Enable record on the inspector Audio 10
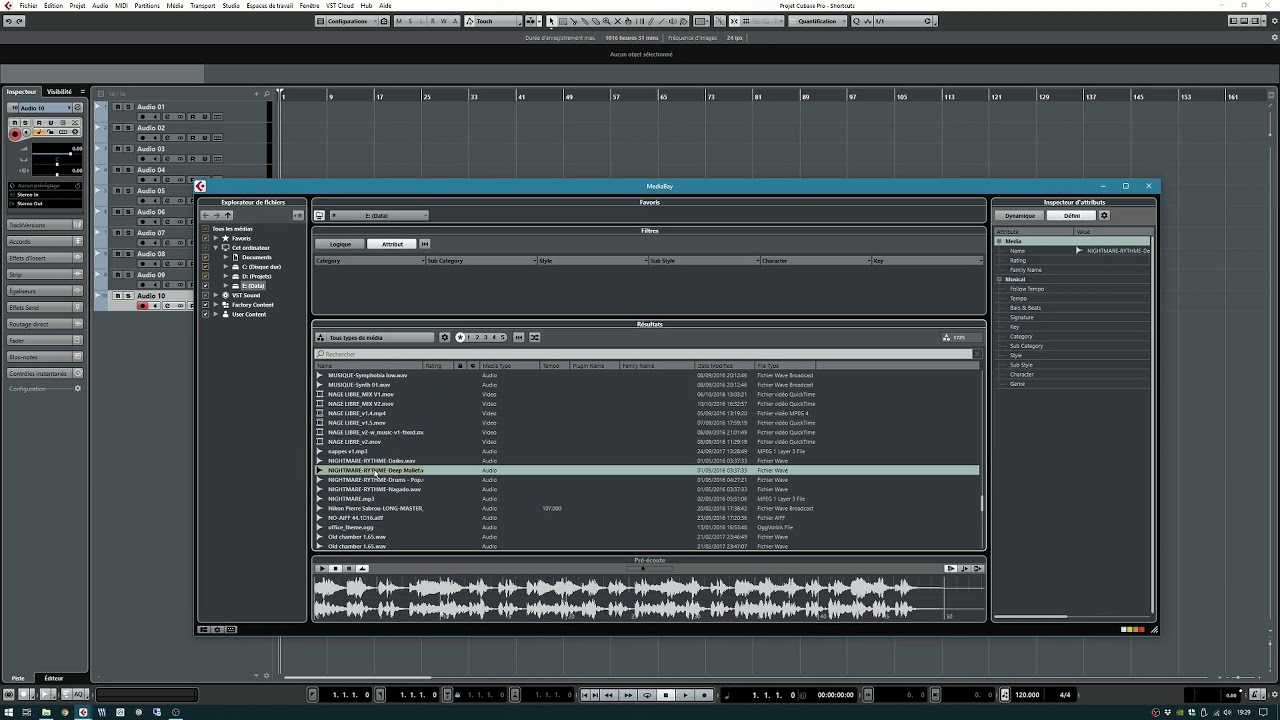 tap(15, 133)
